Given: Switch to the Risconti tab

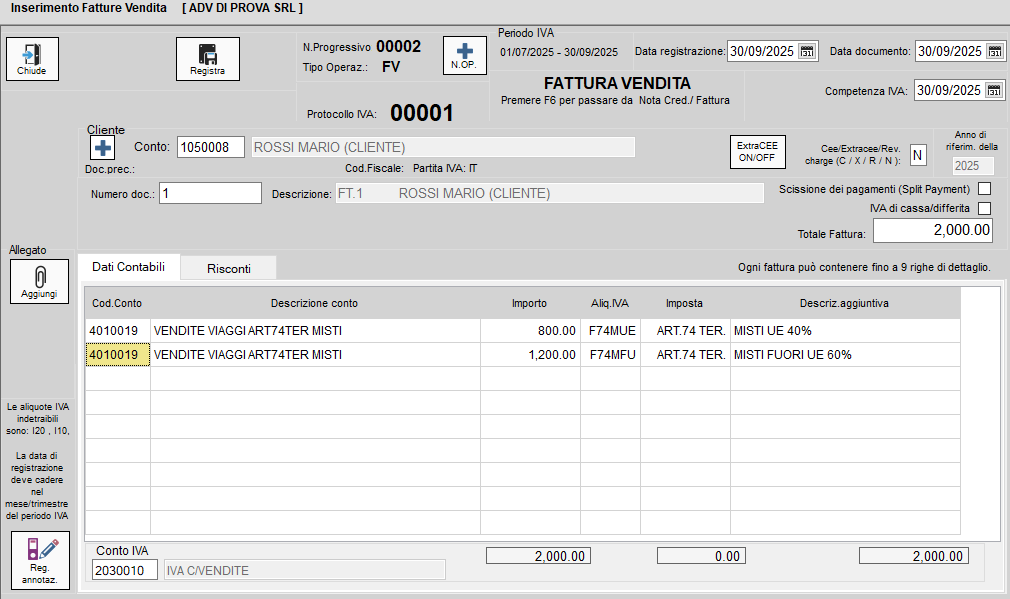Looking at the screenshot, I should pos(228,268).
